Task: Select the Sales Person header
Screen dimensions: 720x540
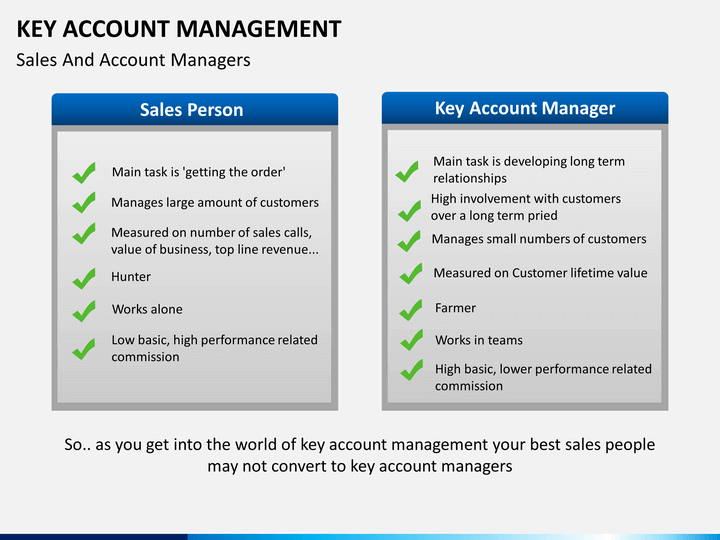Action: (x=195, y=109)
